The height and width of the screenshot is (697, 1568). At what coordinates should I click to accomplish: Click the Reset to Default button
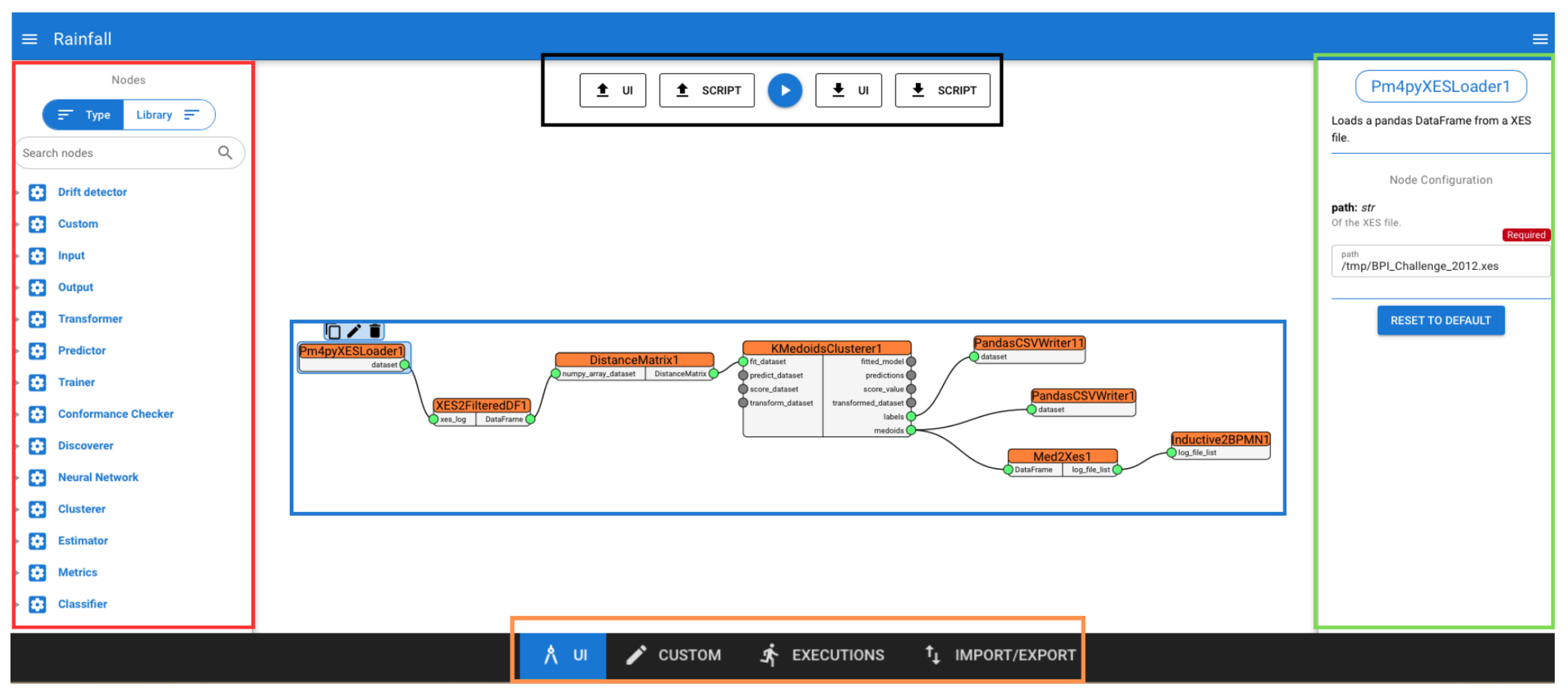pyautogui.click(x=1440, y=320)
